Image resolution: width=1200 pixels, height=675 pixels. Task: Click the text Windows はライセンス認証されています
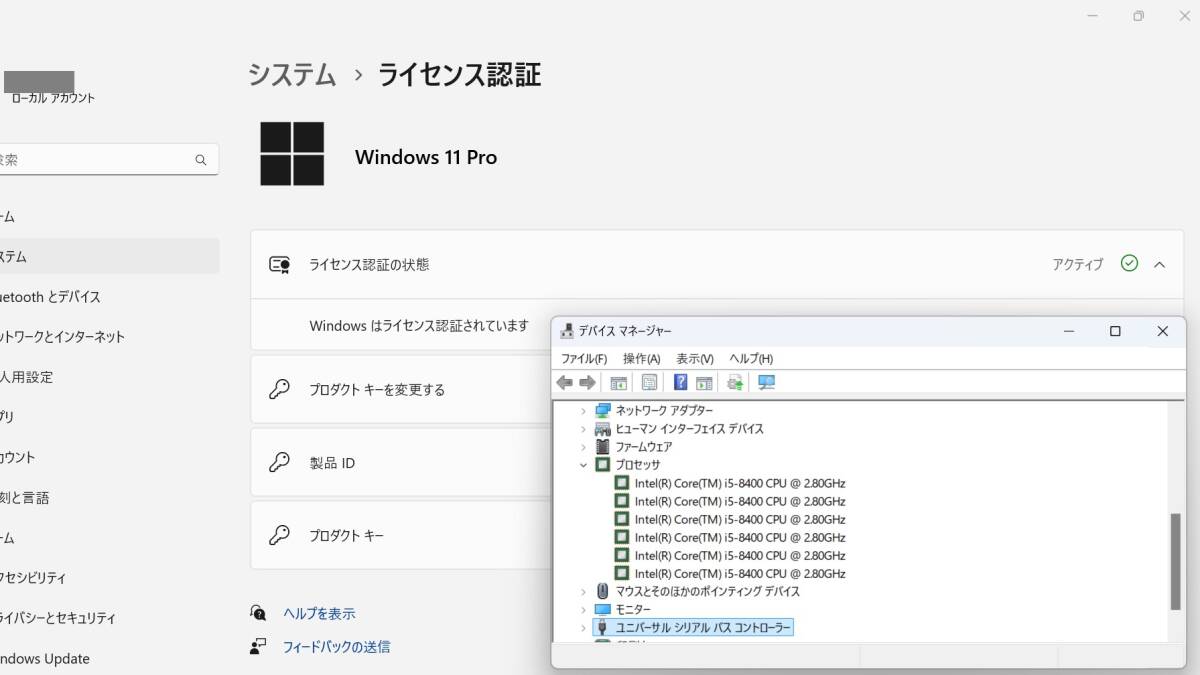pos(419,326)
